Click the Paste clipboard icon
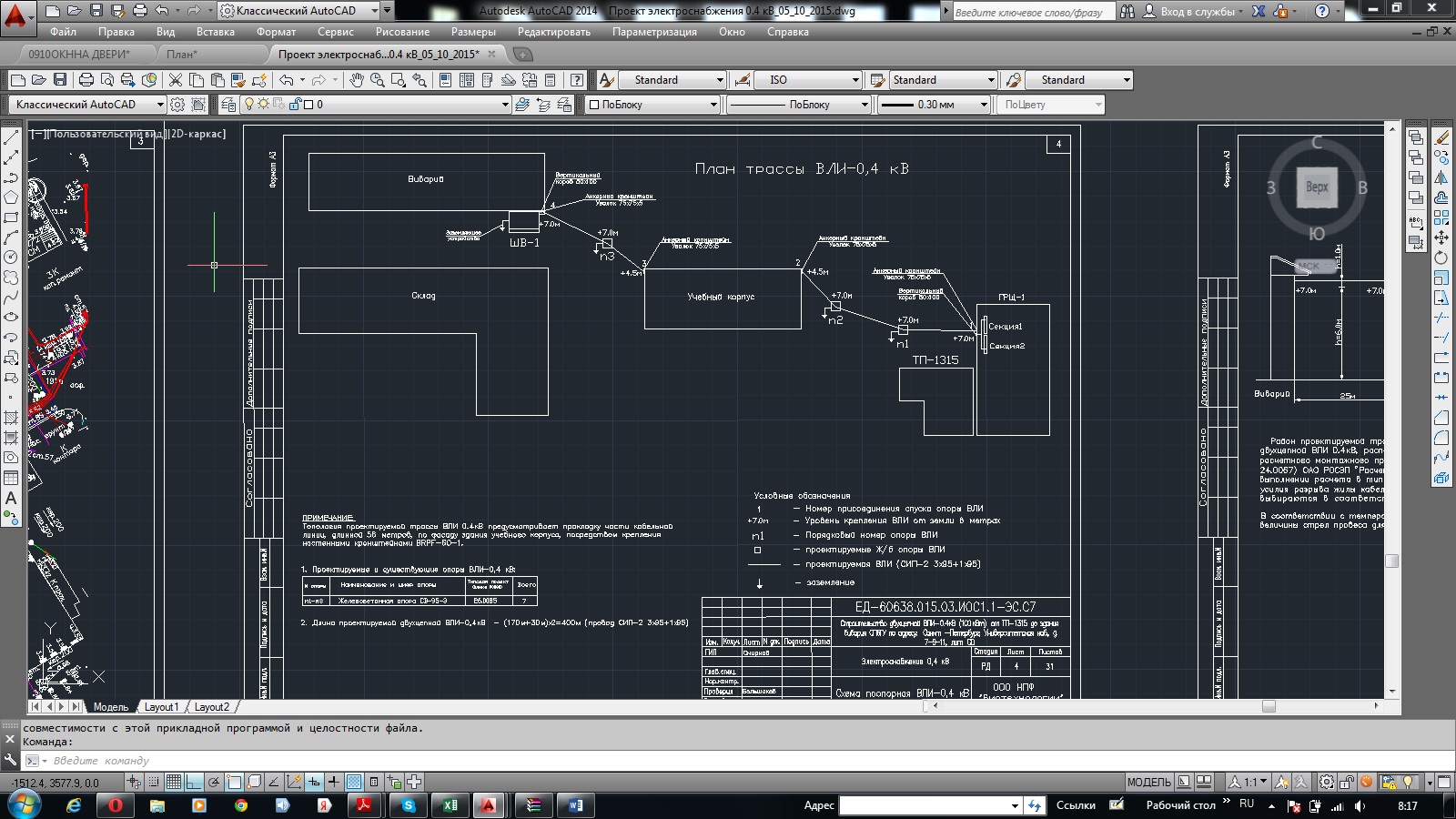The width and height of the screenshot is (1456, 819). tap(217, 80)
